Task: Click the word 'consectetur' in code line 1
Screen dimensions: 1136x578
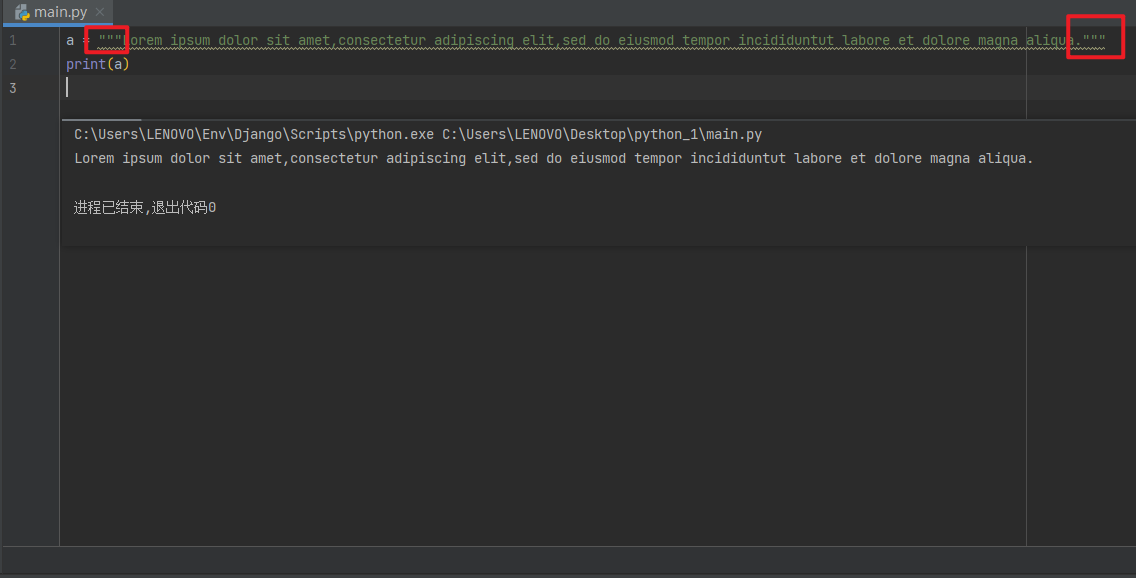Action: point(382,41)
